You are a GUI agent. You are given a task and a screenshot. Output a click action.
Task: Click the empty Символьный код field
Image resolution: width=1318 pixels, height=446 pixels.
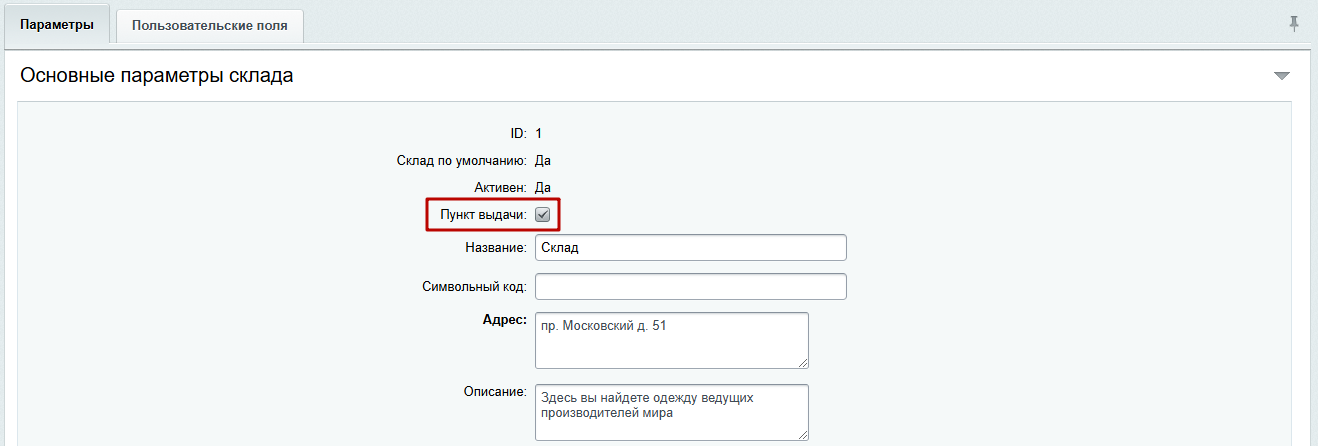click(x=691, y=286)
